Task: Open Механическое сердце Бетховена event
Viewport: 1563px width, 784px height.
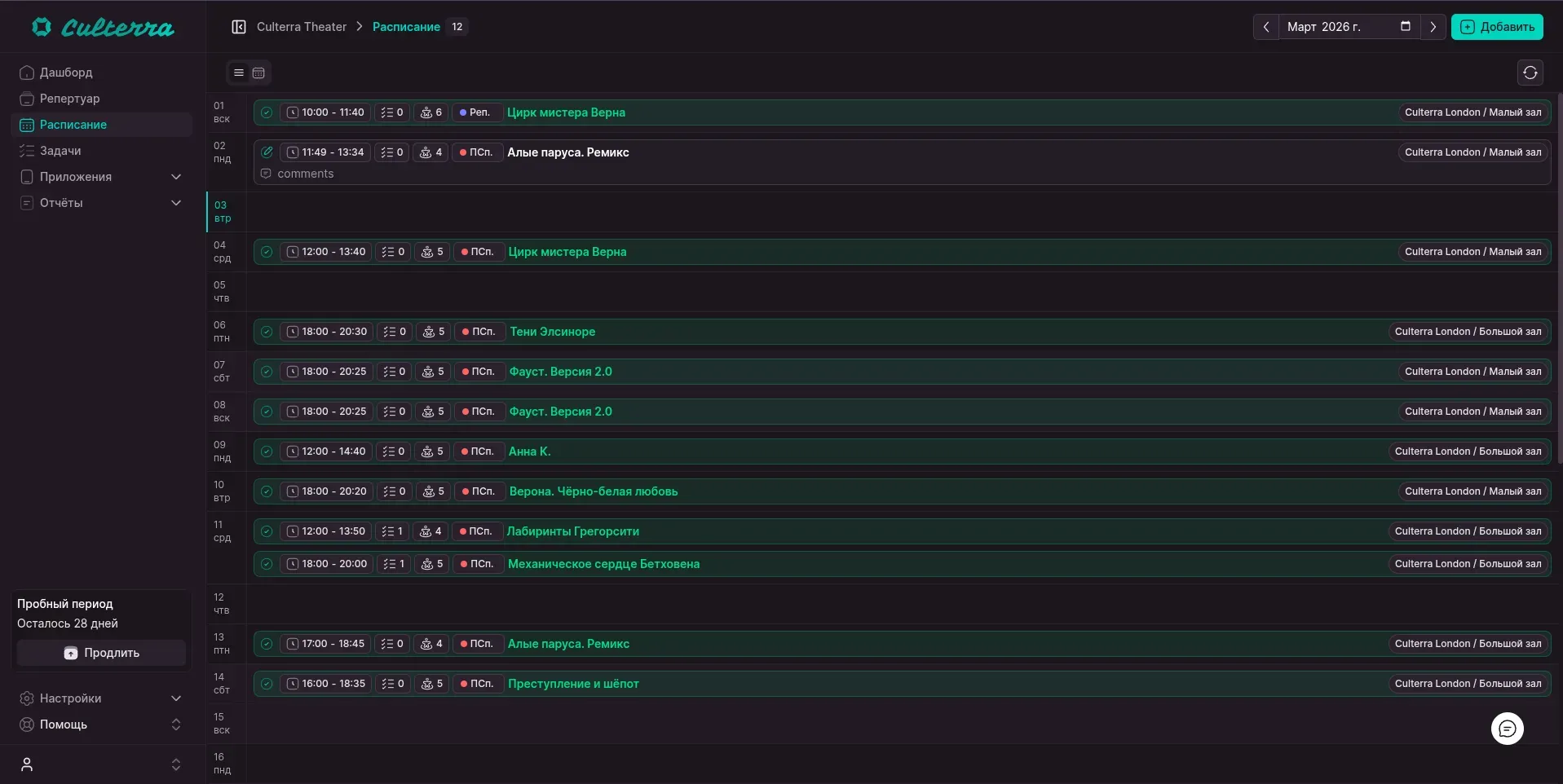Action: click(x=603, y=564)
